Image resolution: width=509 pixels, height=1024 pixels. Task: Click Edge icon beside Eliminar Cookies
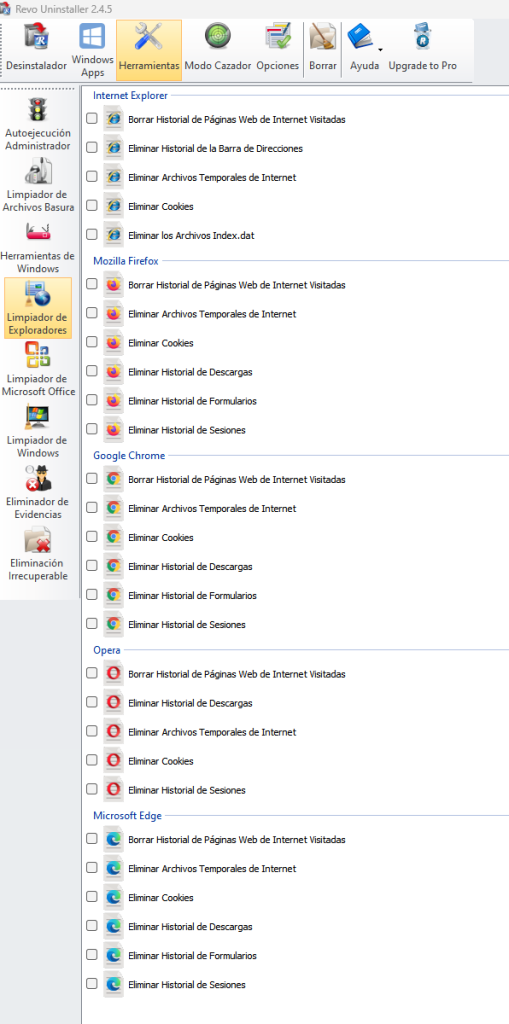point(113,897)
